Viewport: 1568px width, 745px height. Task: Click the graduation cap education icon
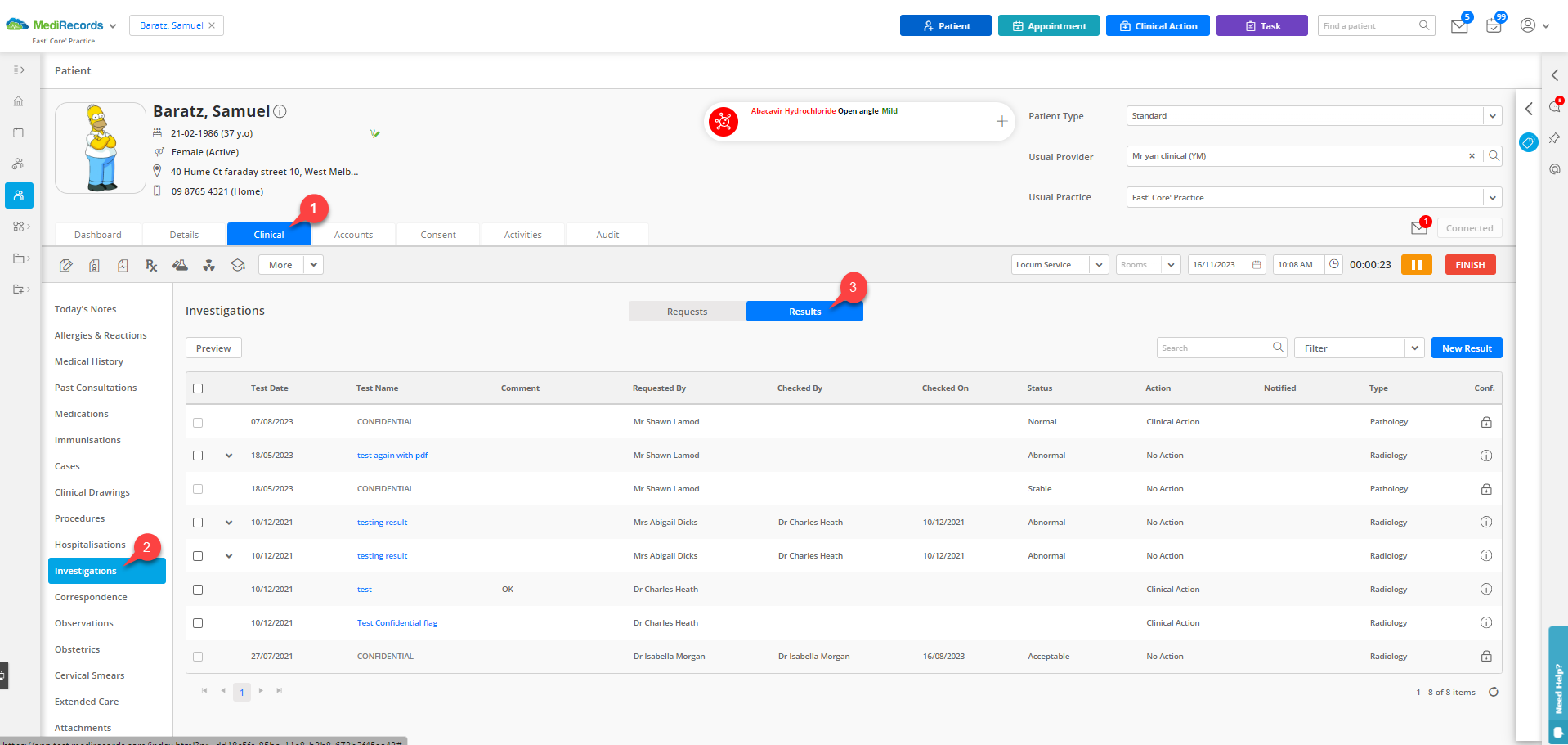[238, 265]
